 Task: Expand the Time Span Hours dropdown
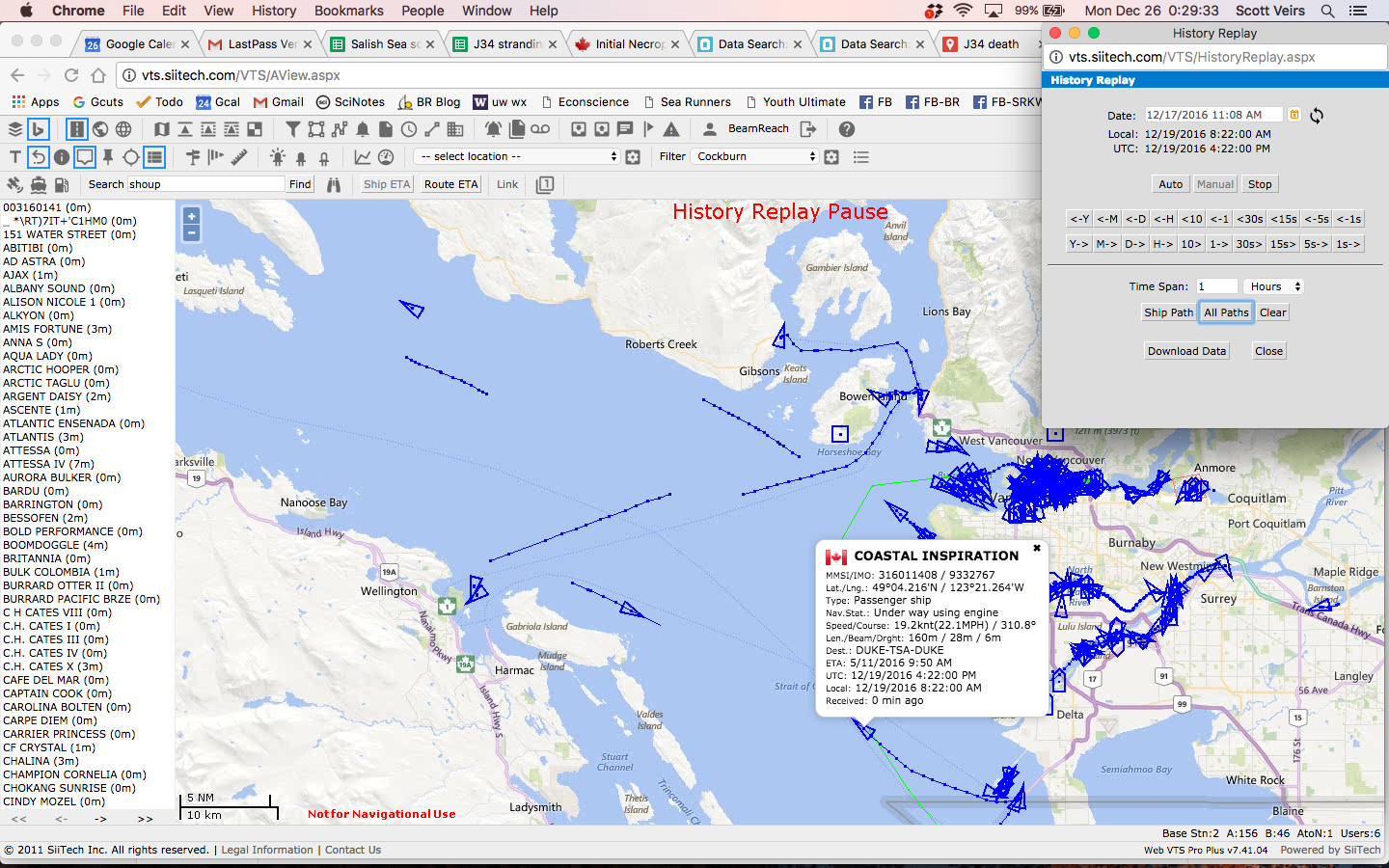[1274, 286]
